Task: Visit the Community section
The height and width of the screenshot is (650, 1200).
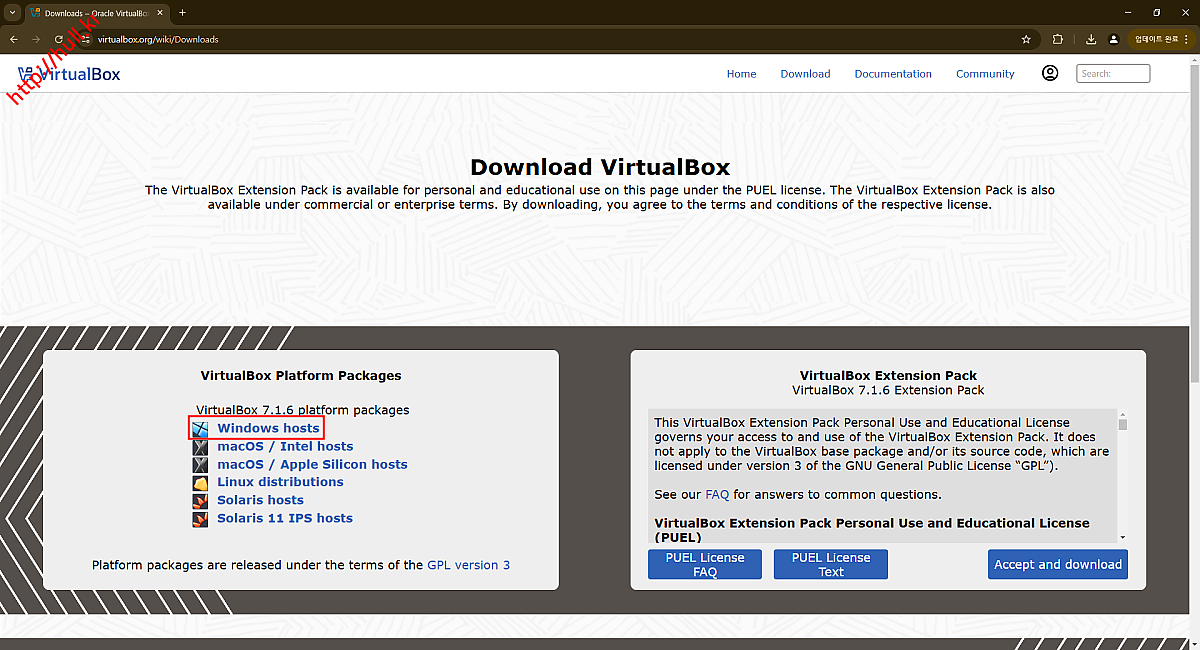Action: coord(985,74)
